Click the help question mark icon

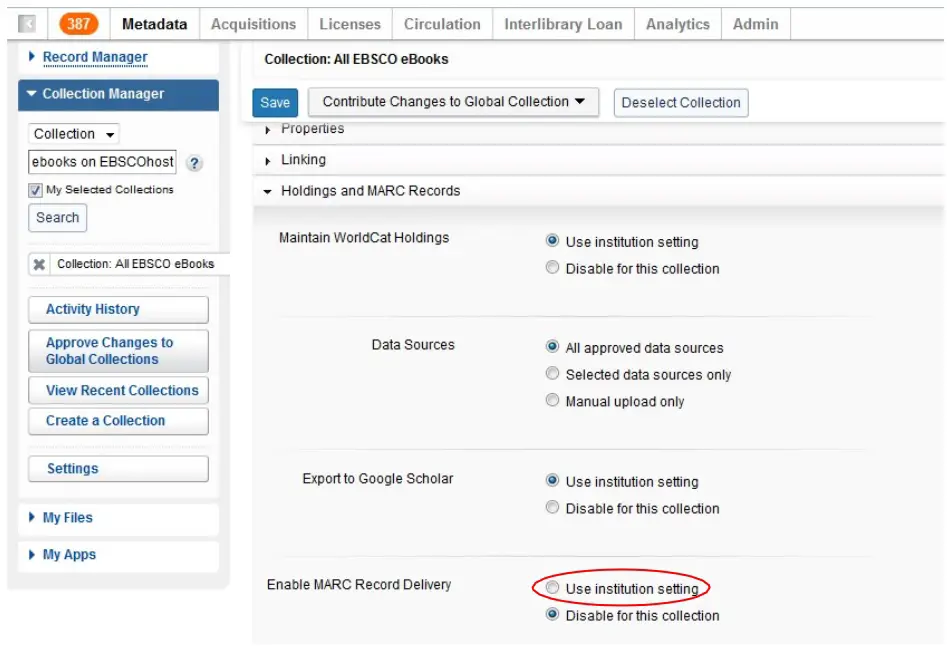(195, 163)
